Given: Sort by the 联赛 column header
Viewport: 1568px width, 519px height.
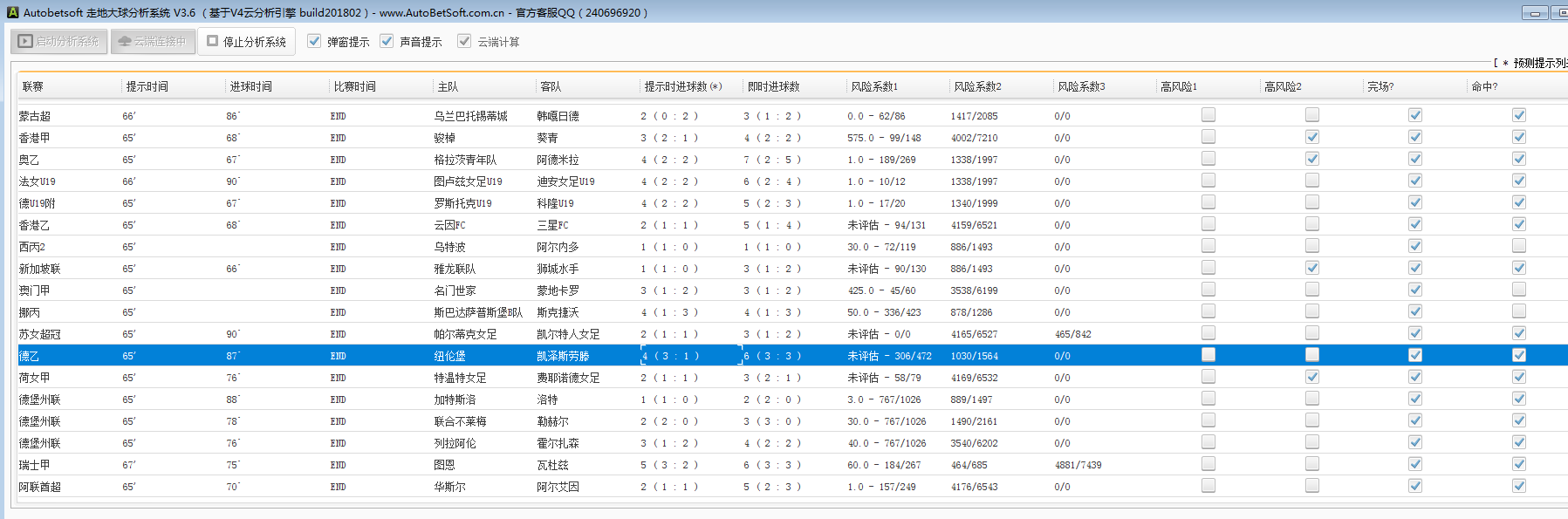Looking at the screenshot, I should pyautogui.click(x=33, y=86).
